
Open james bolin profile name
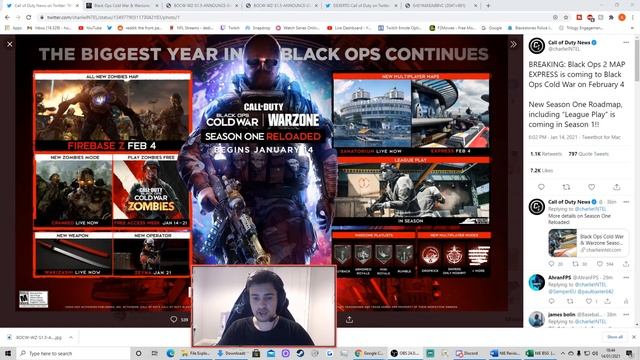click(562, 314)
